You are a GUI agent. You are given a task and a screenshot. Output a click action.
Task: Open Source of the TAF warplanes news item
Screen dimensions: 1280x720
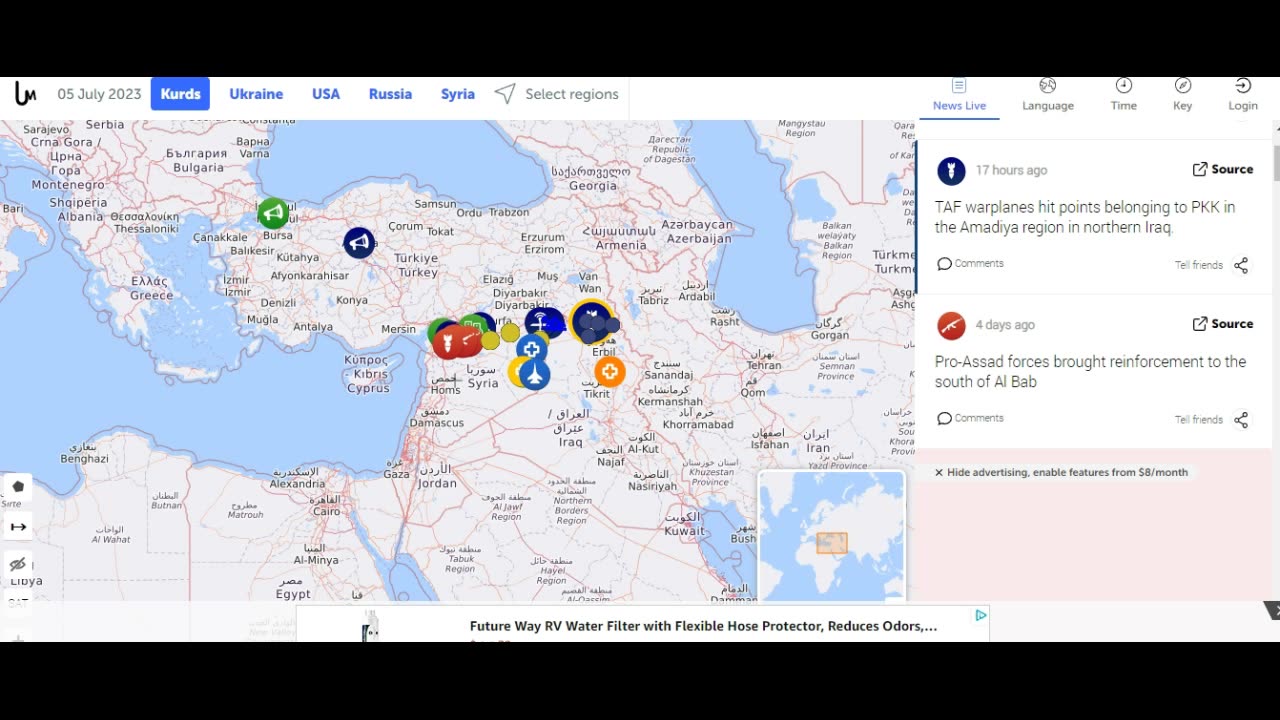point(1222,169)
